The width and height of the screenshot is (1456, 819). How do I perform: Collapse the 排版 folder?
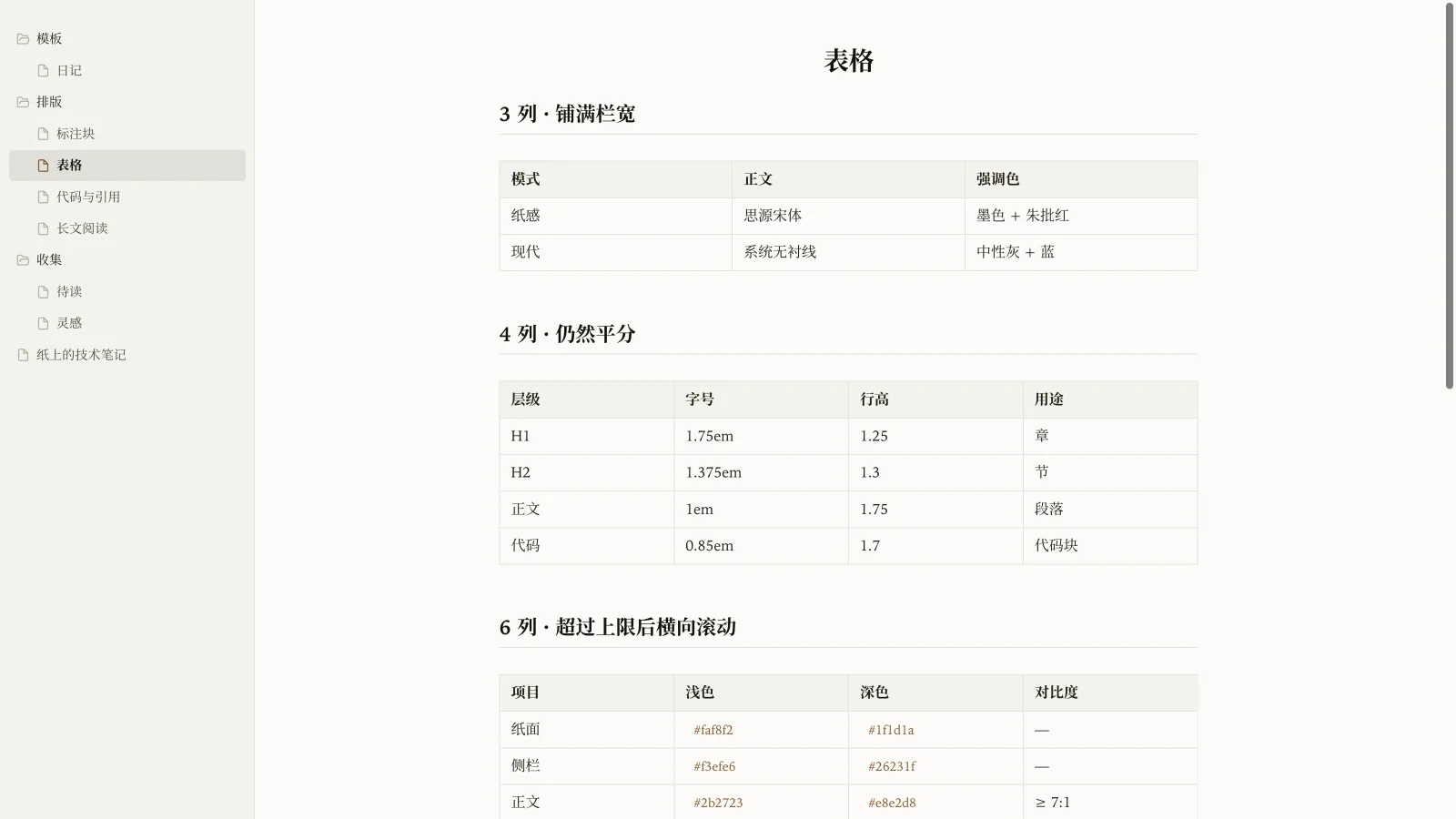127,102
